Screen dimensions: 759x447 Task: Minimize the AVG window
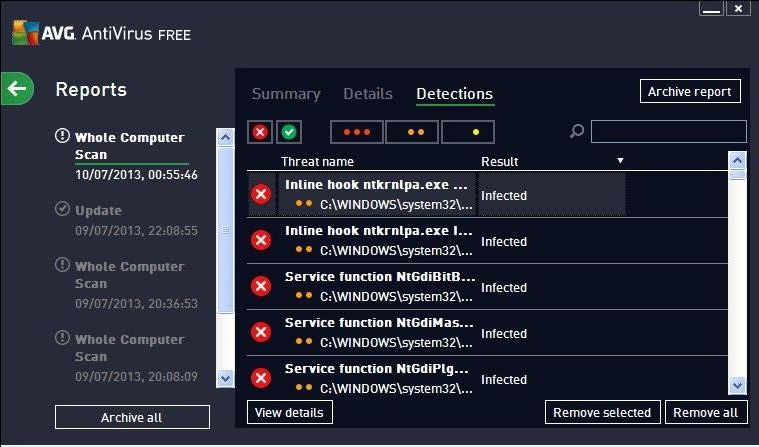point(711,8)
